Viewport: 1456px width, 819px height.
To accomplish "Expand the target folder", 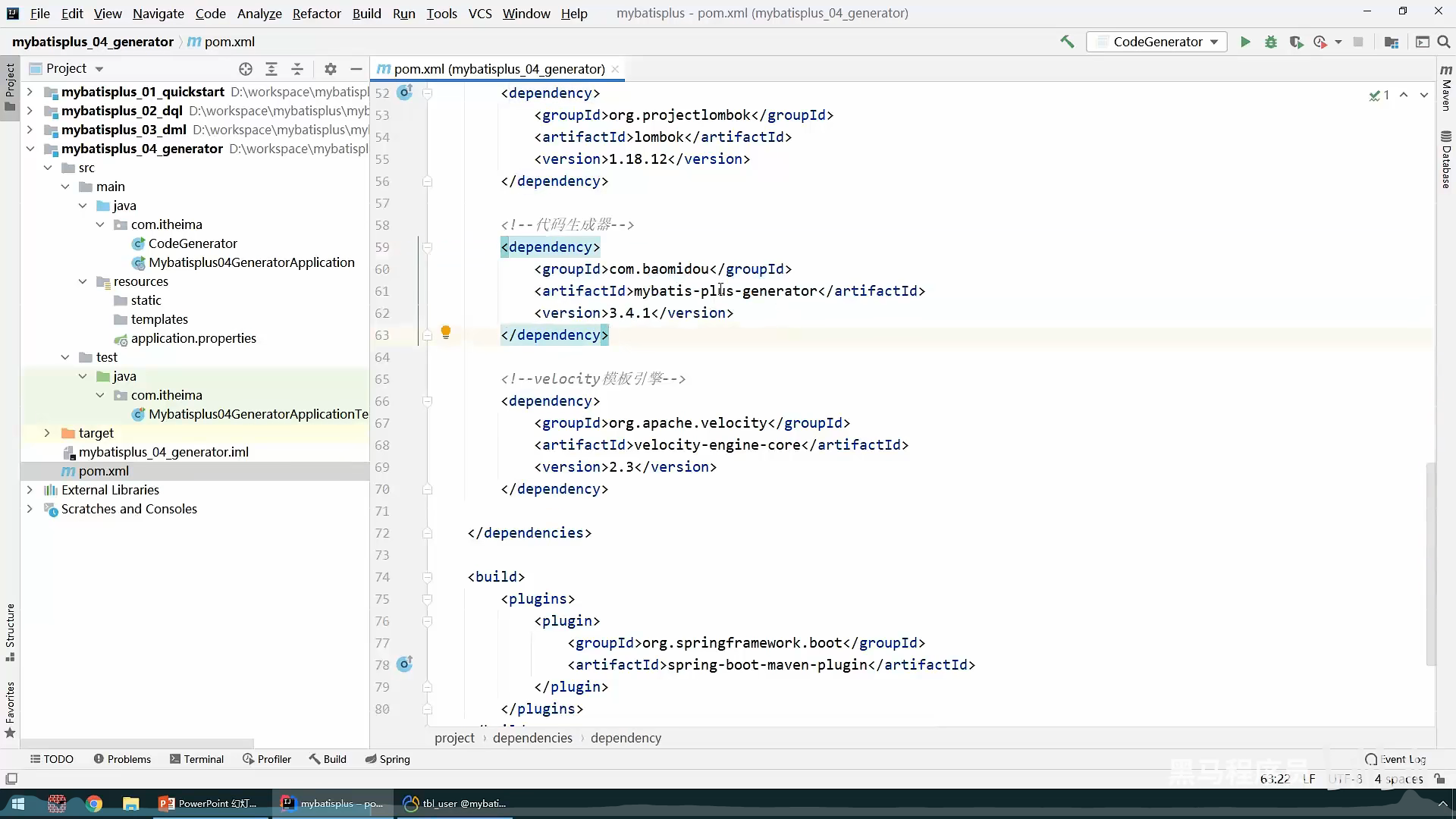I will click(47, 433).
